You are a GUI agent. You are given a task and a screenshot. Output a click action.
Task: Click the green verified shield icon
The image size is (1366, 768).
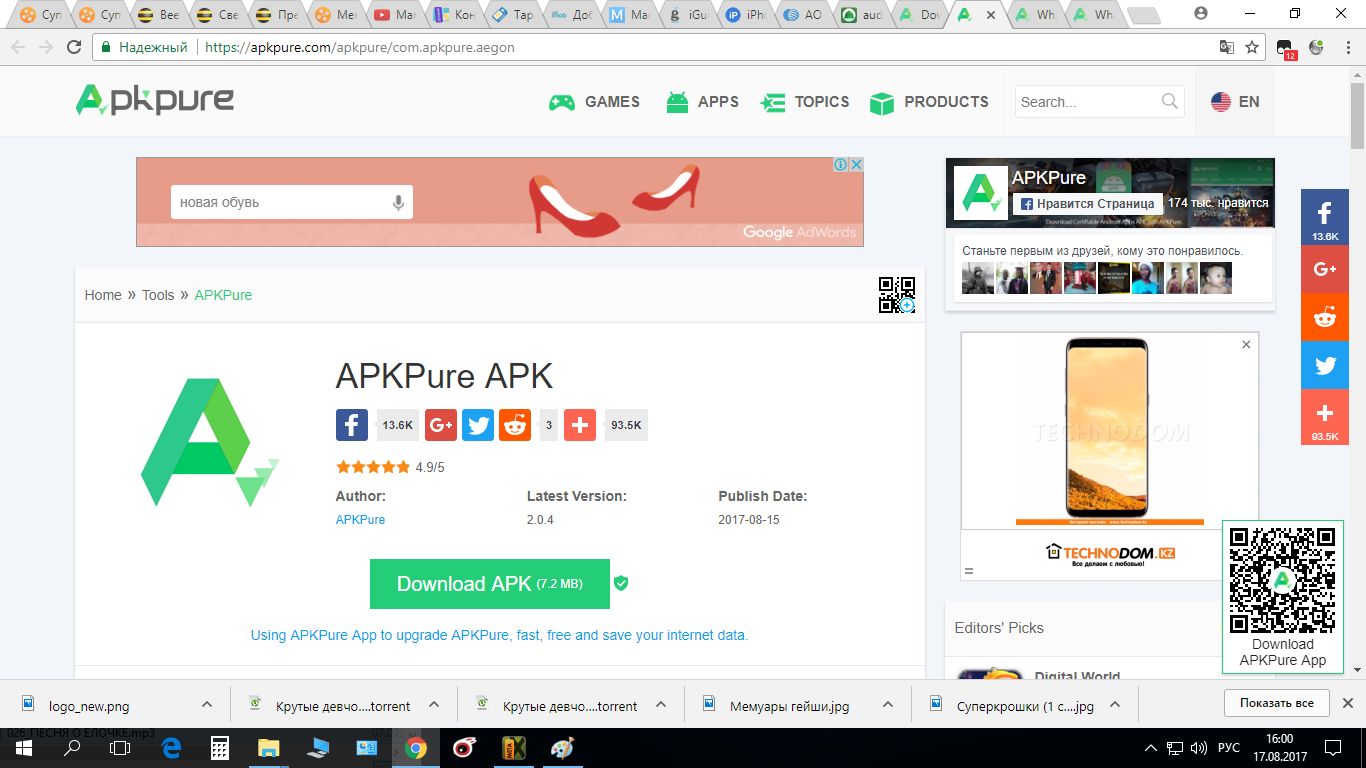[x=621, y=583]
